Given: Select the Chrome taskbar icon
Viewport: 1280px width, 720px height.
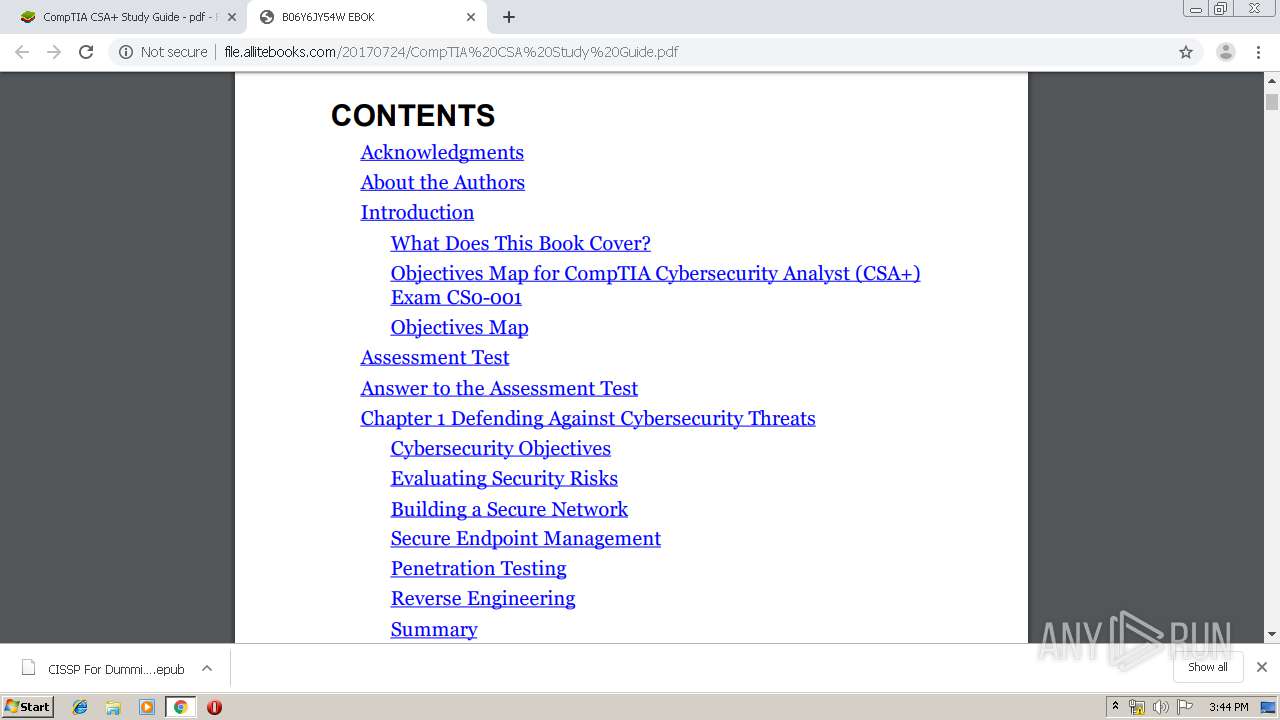Looking at the screenshot, I should coord(180,707).
